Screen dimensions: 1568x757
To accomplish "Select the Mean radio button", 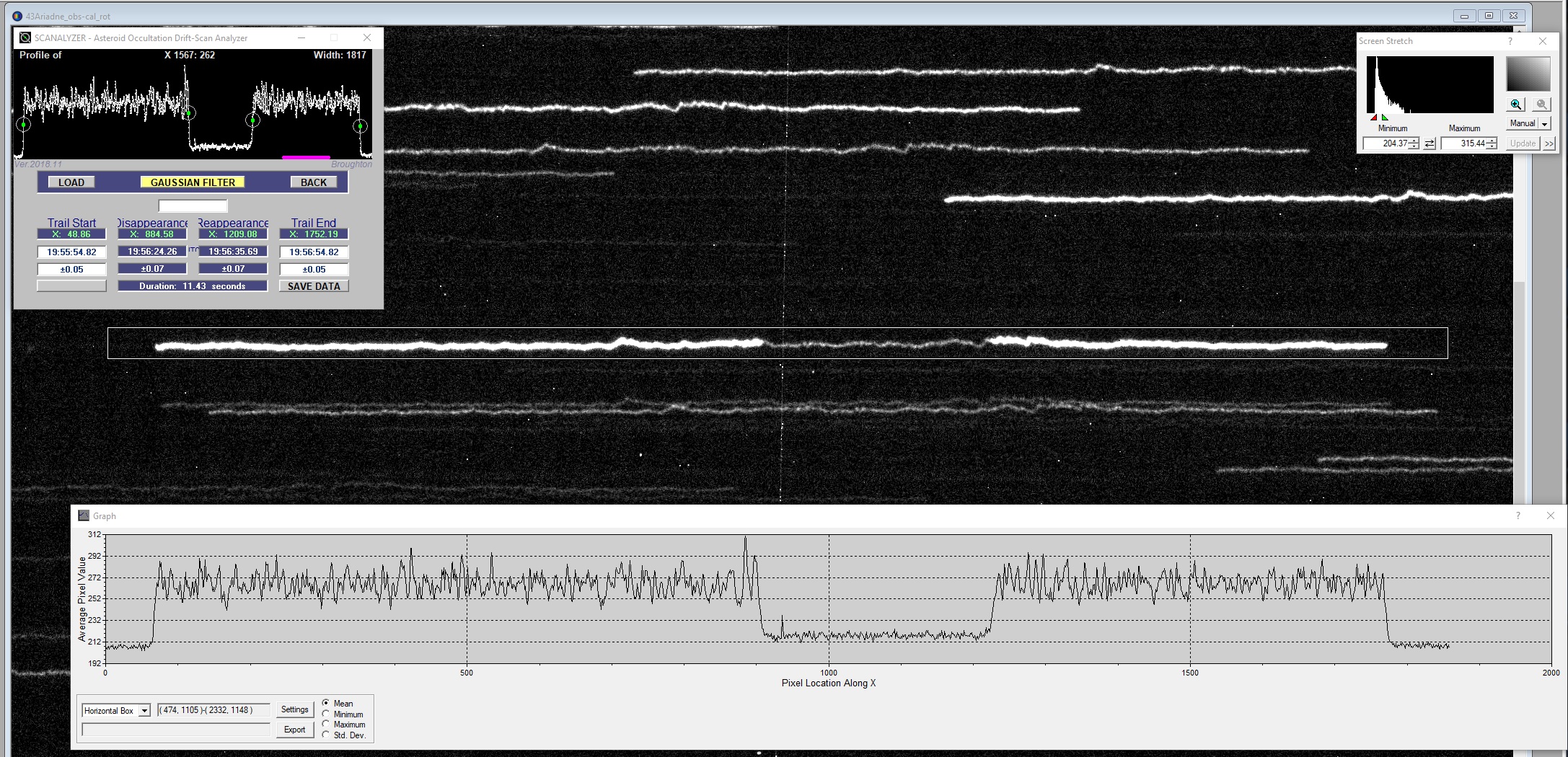I will tap(326, 703).
